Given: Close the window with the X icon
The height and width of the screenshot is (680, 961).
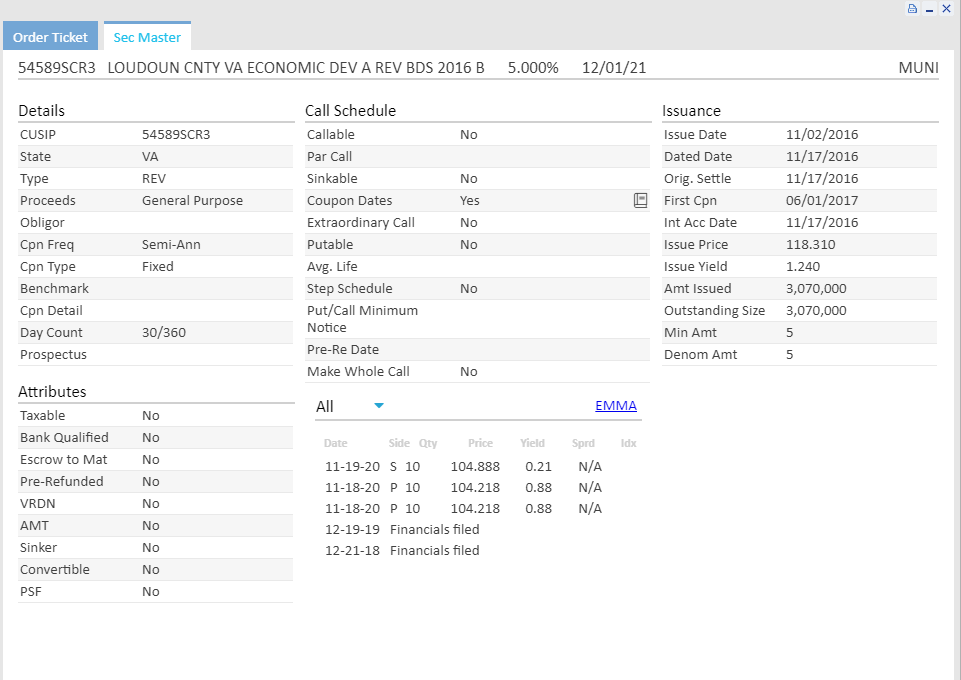Looking at the screenshot, I should tap(946, 9).
